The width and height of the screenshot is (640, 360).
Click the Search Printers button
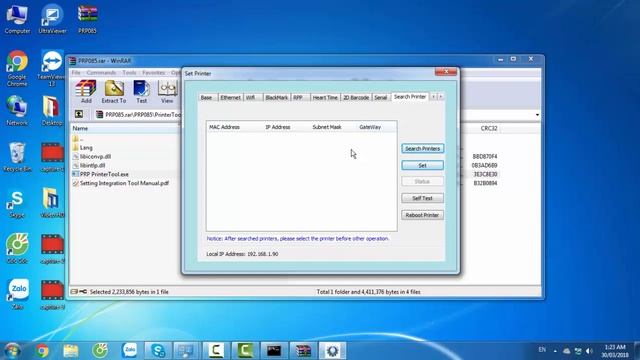pos(422,149)
